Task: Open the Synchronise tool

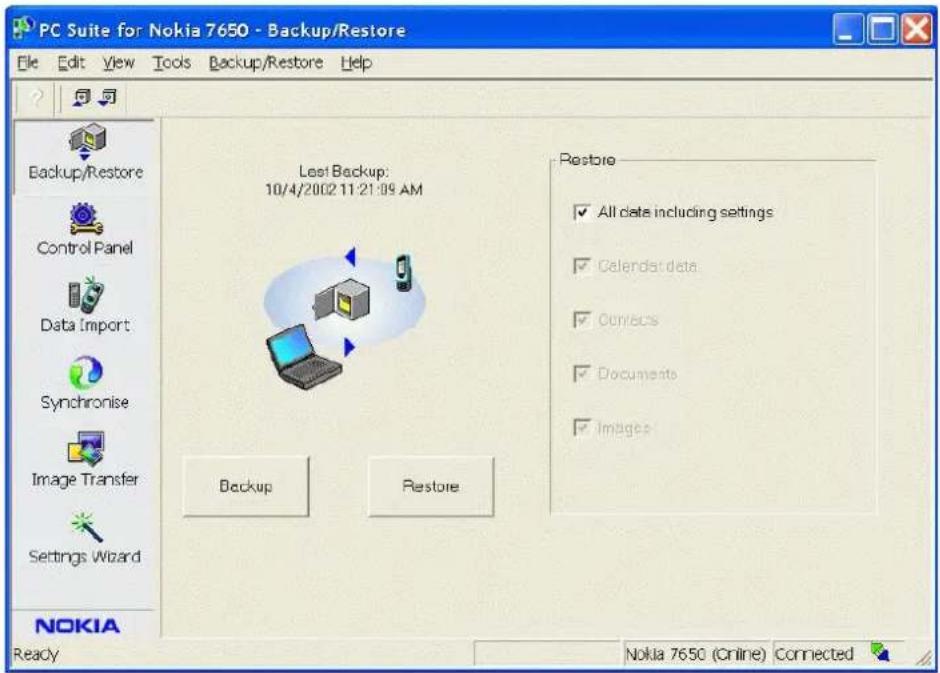Action: (85, 384)
